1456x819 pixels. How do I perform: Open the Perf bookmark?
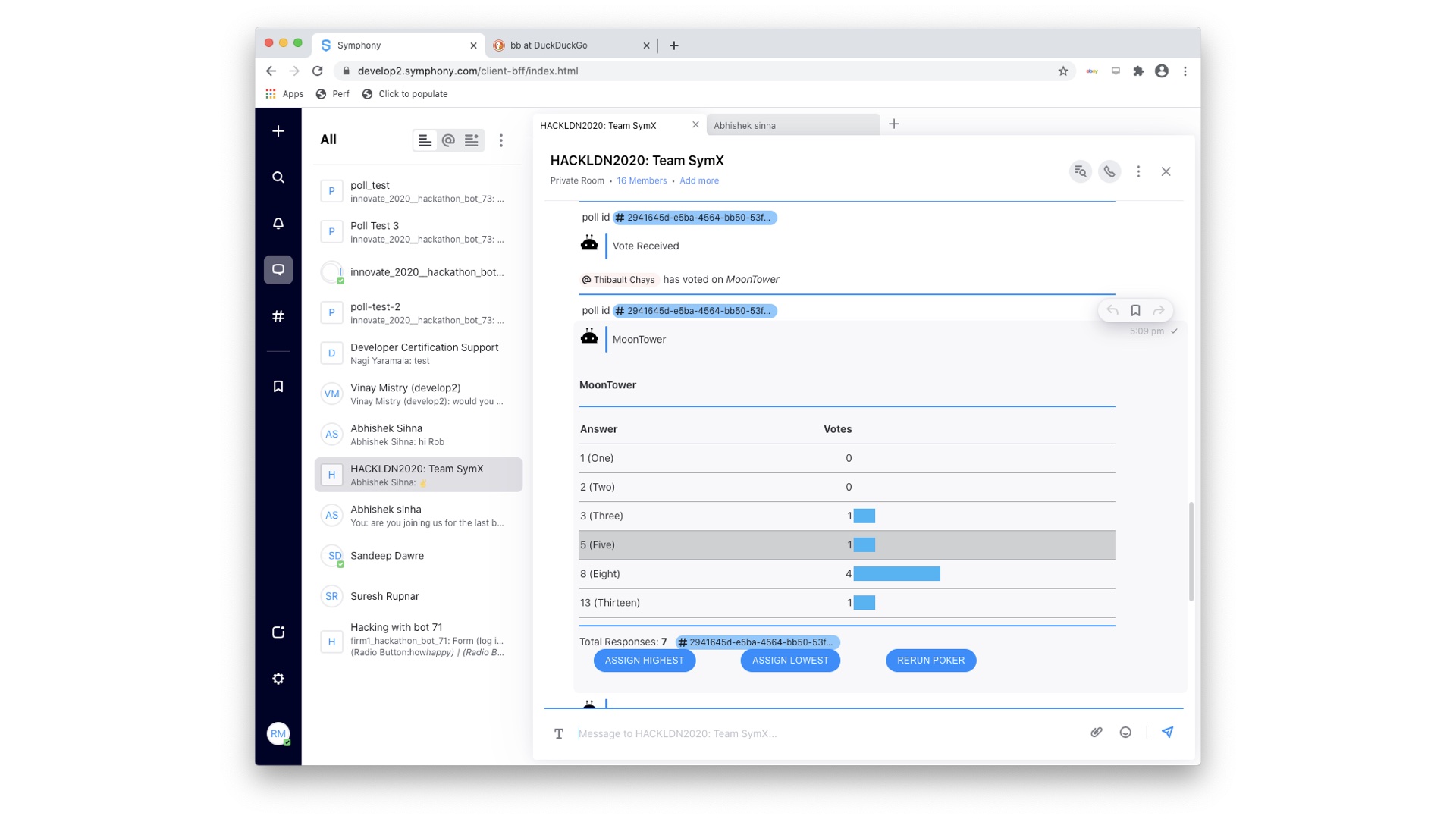coord(333,94)
